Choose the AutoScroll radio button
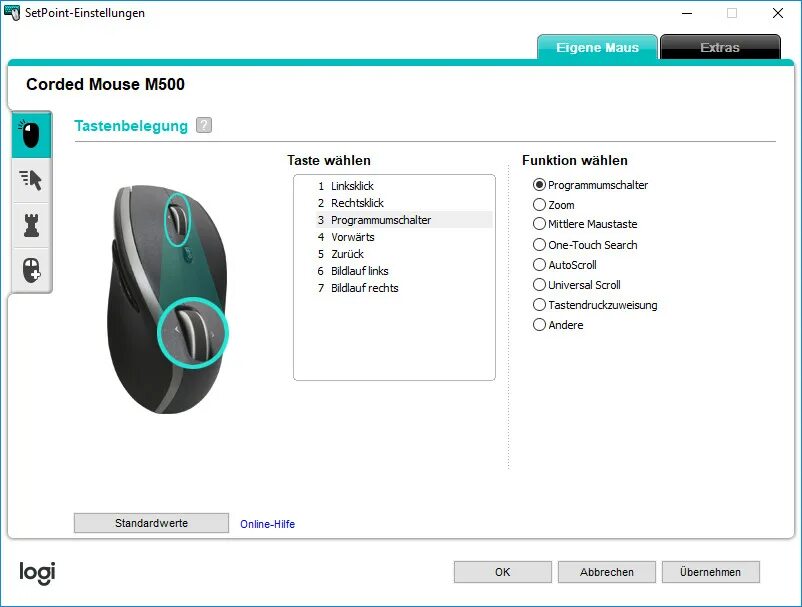This screenshot has height=607, width=802. tap(565, 265)
